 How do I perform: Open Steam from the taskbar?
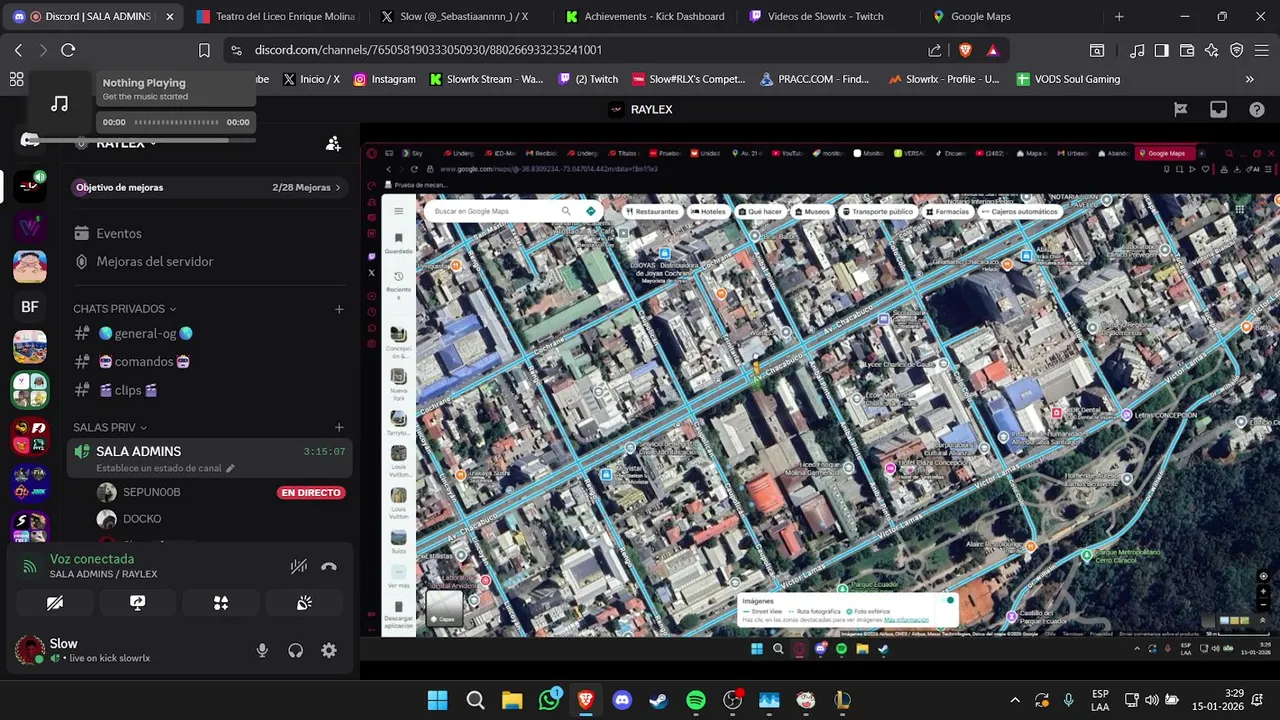658,700
